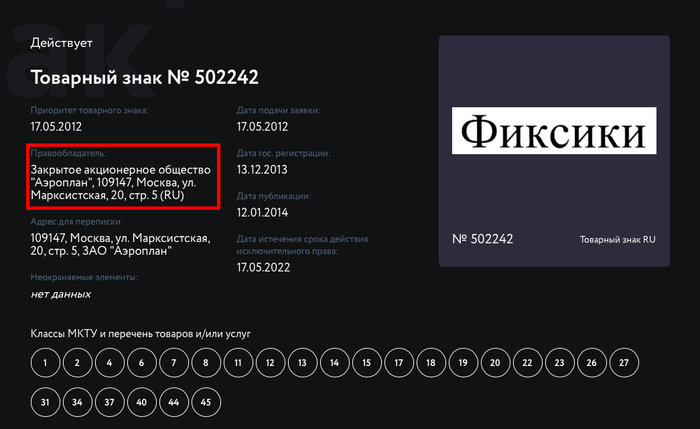Image resolution: width=700 pixels, height=429 pixels.
Task: Select MKTU class 20 circle
Action: [x=495, y=362]
